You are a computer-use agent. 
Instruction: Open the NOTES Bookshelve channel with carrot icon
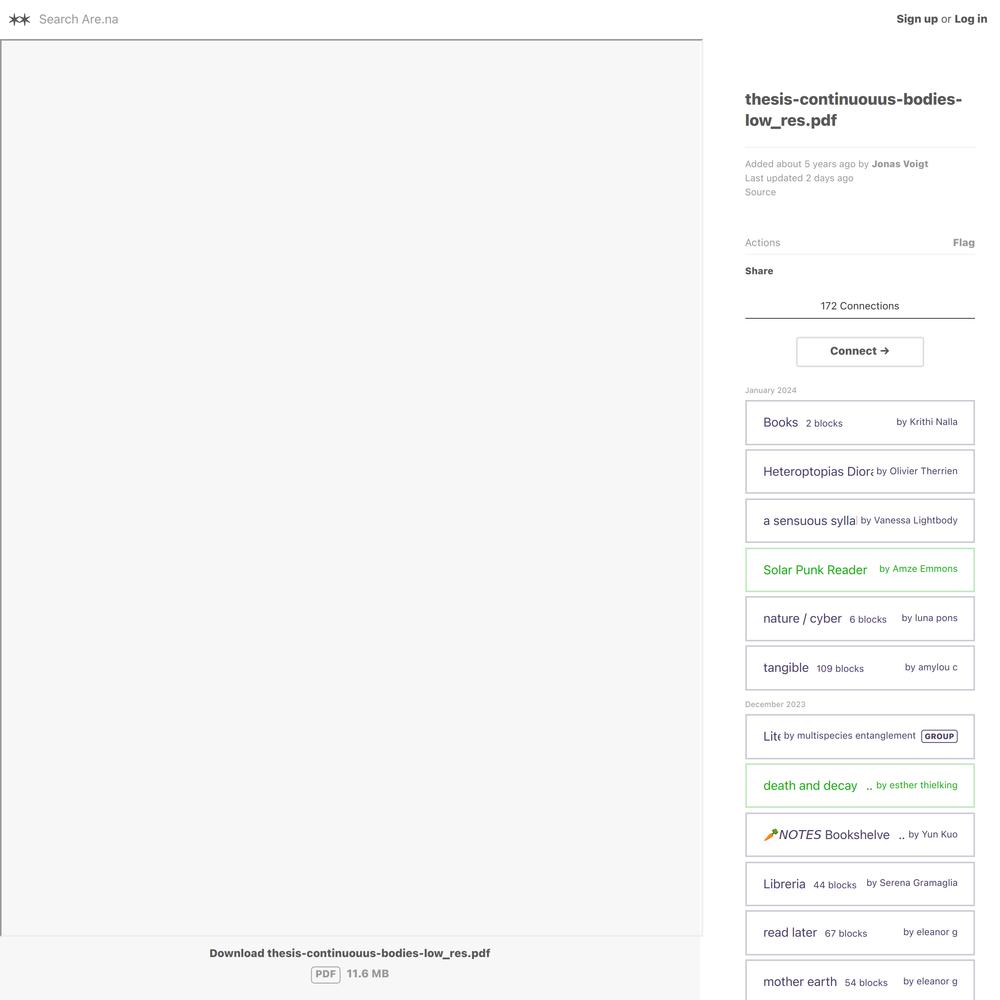pos(859,834)
